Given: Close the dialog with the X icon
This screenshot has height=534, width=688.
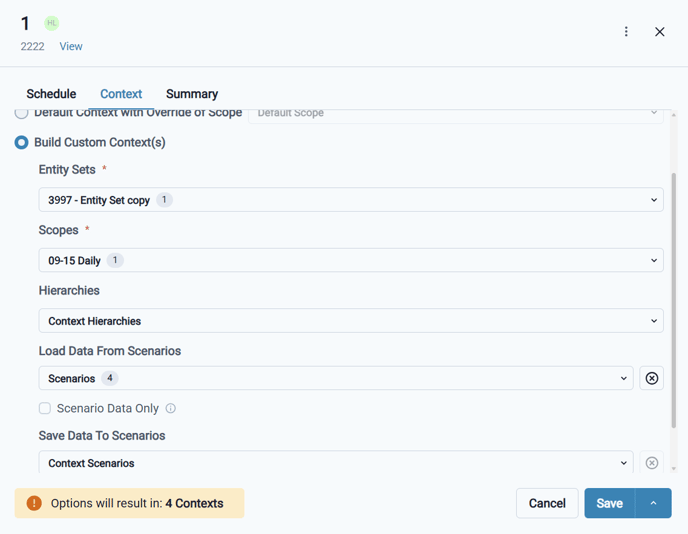Looking at the screenshot, I should pyautogui.click(x=660, y=32).
